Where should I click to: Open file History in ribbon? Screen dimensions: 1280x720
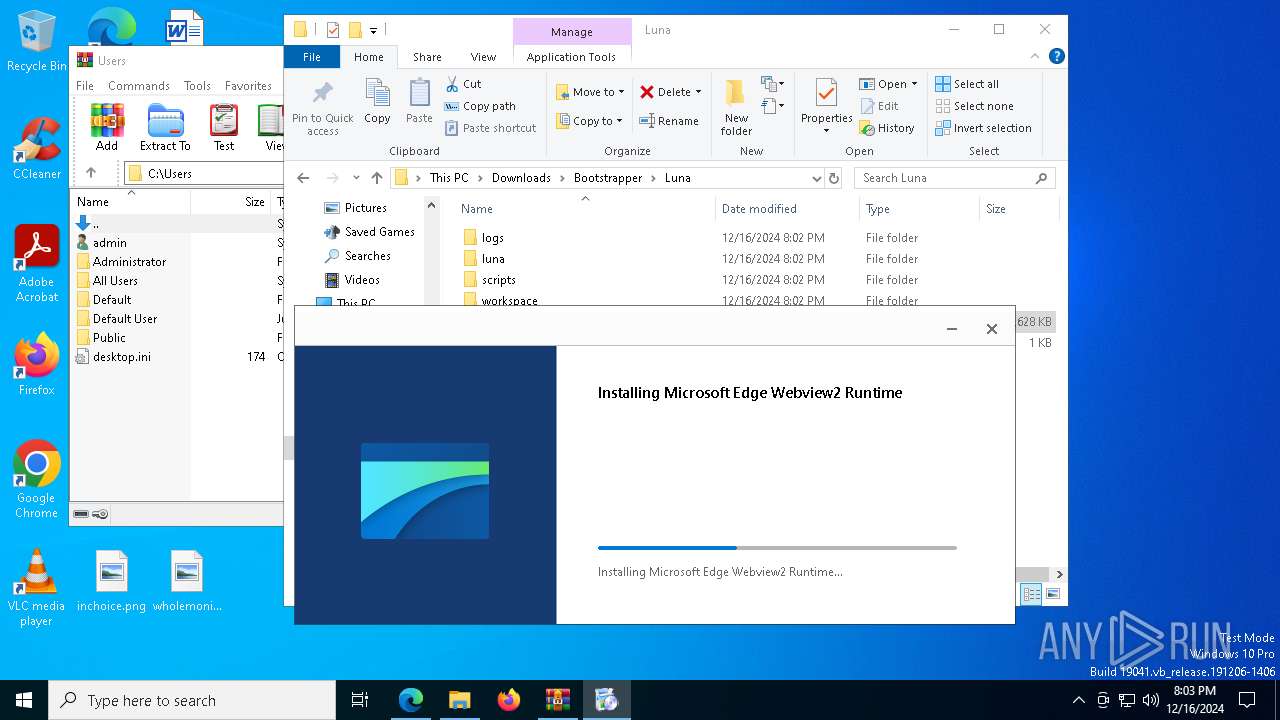[x=887, y=128]
